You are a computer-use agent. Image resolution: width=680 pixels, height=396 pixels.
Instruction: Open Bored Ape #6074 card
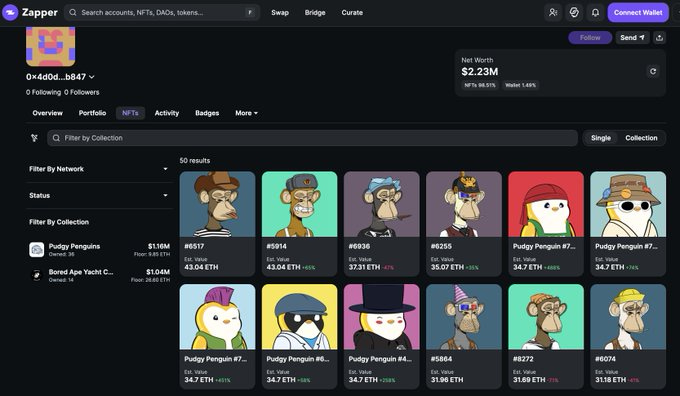point(628,337)
